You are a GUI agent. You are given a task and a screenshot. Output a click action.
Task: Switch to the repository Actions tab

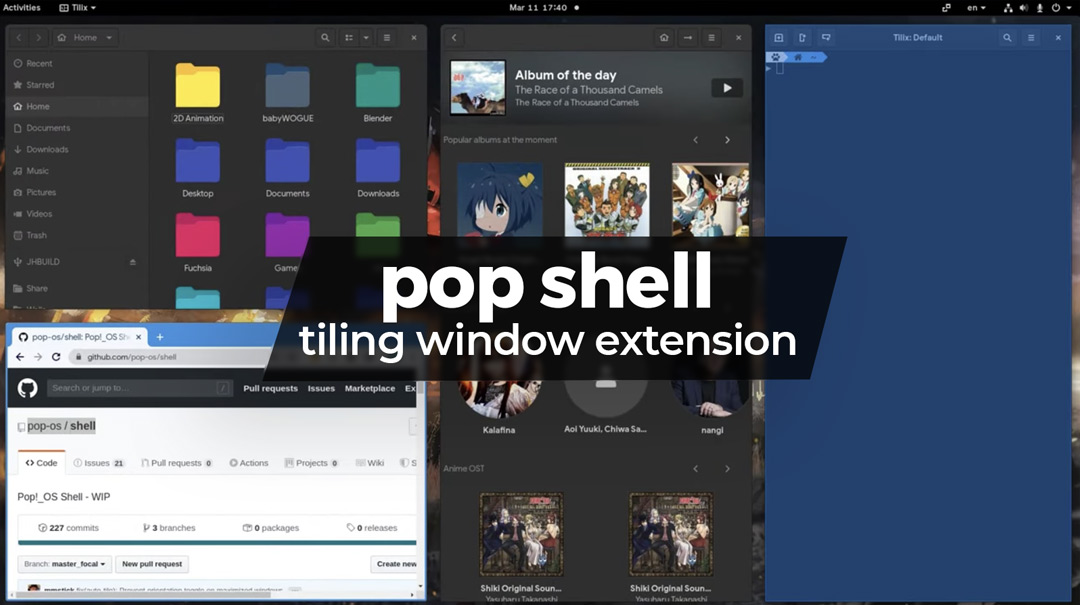tap(249, 463)
